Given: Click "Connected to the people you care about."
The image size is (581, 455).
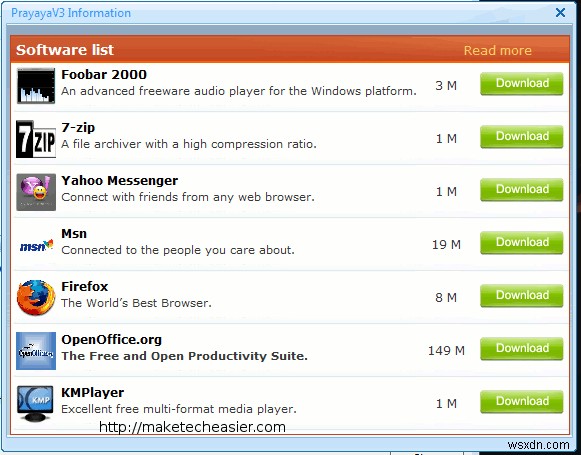Looking at the screenshot, I should [x=178, y=250].
